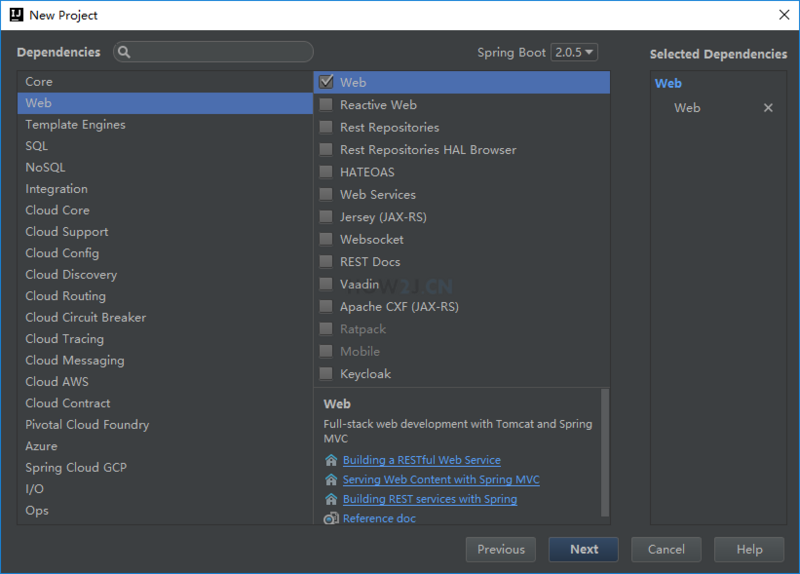
Task: Open the Cloud Discovery category
Action: point(71,275)
